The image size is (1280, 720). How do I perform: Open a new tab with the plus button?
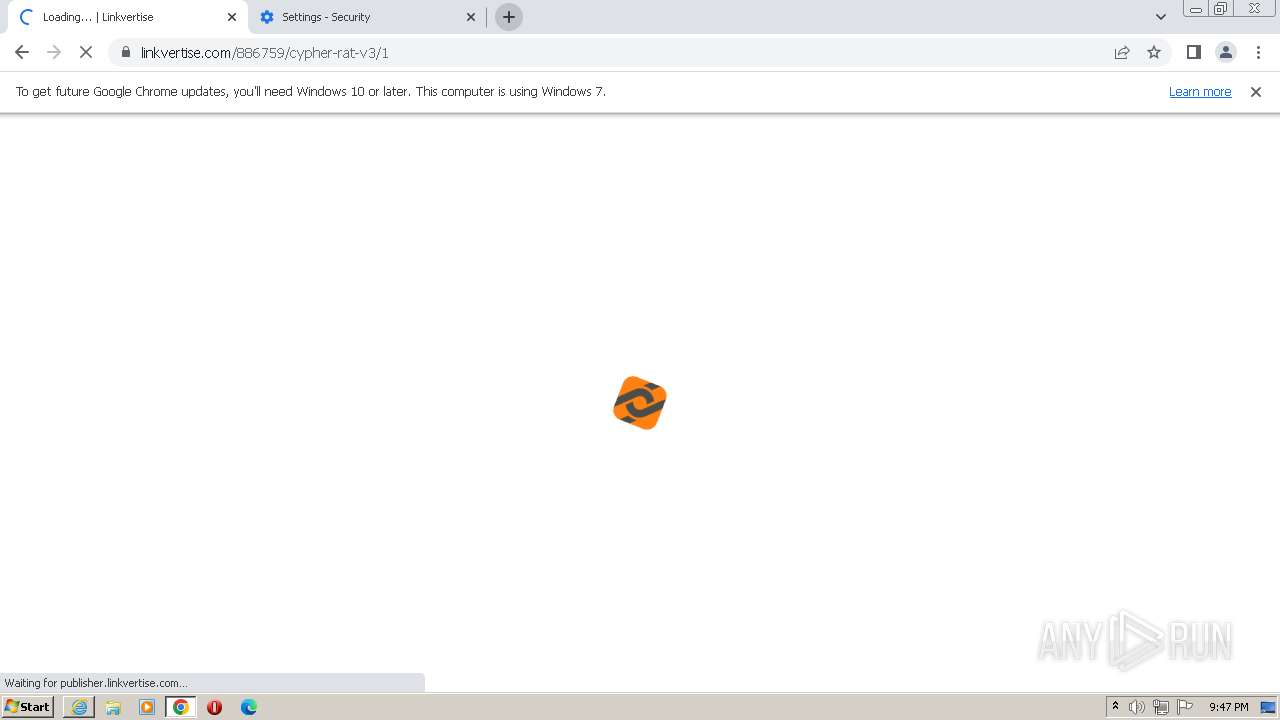coord(509,17)
